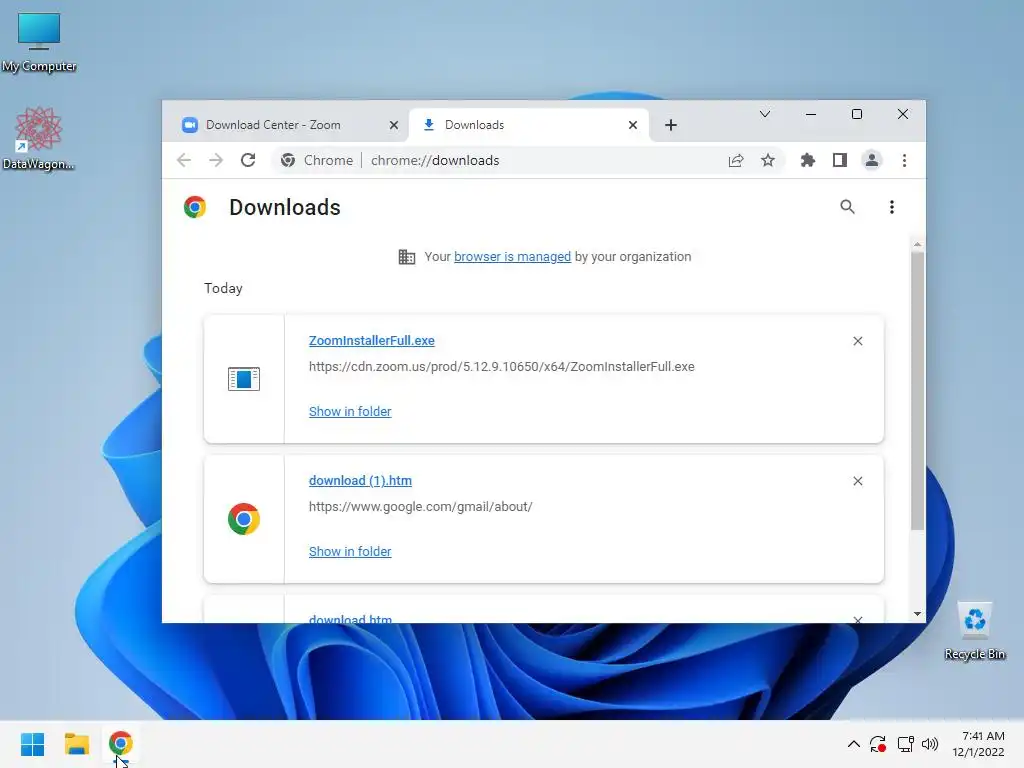
Task: Reload the downloads page
Action: [x=248, y=160]
